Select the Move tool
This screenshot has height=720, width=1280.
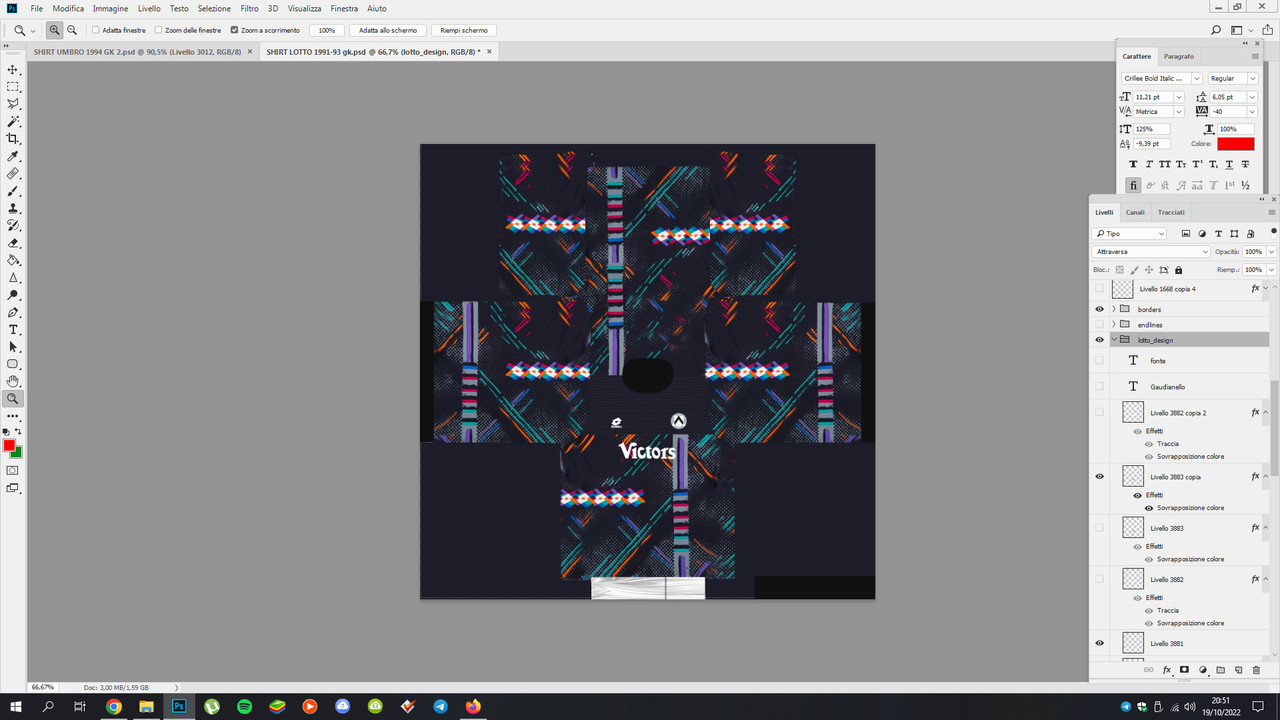click(x=13, y=70)
